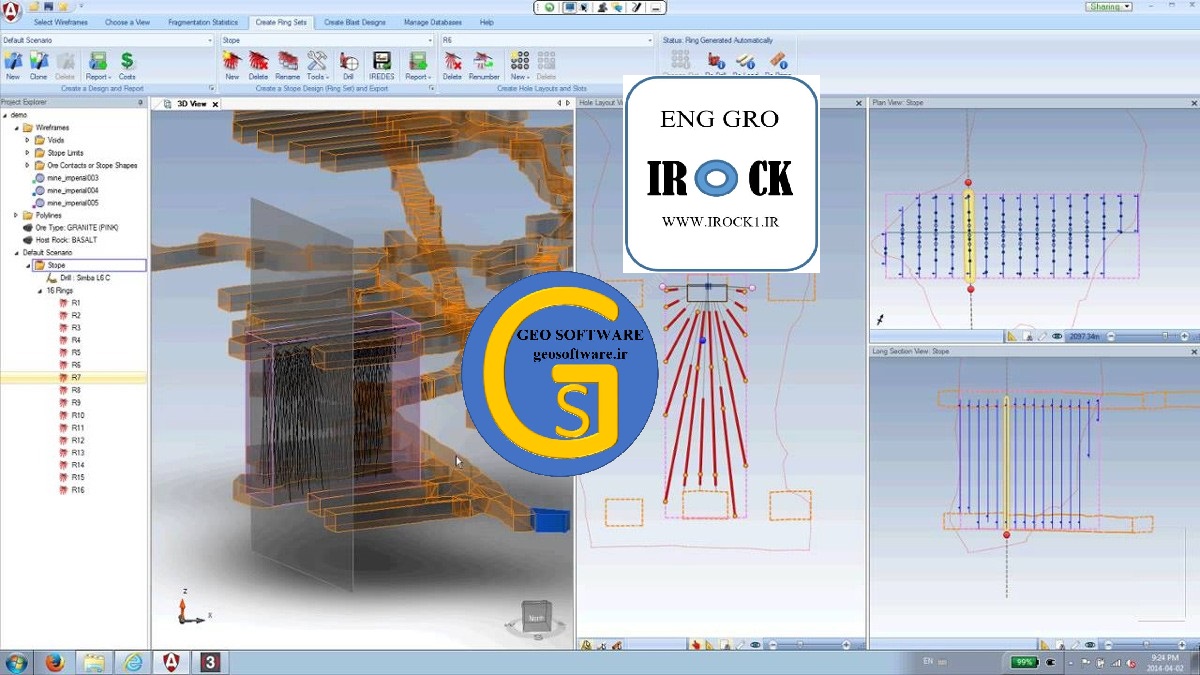Image resolution: width=1200 pixels, height=675 pixels.
Task: Open the Default Scenario dropdown
Action: tap(209, 40)
